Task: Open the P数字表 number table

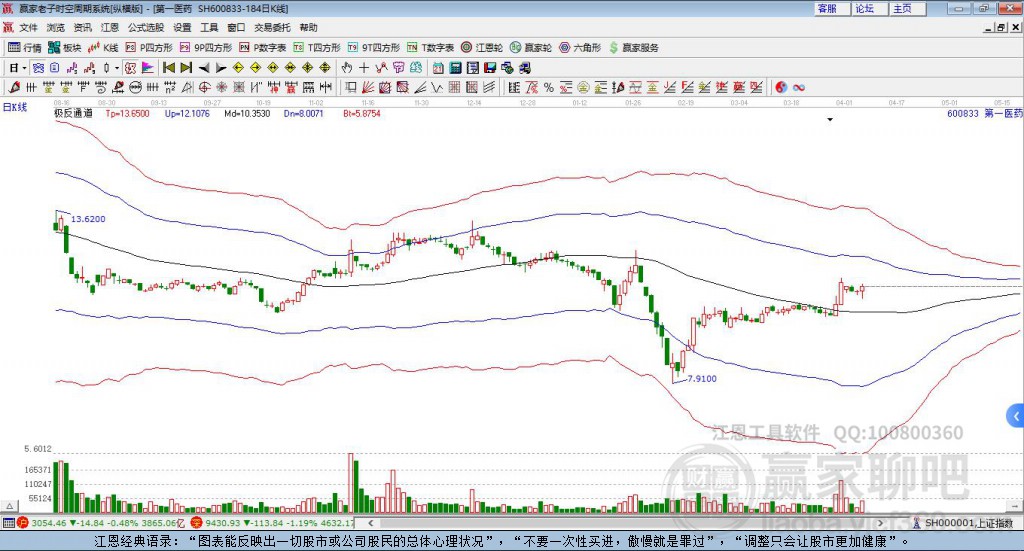Action: (x=263, y=48)
